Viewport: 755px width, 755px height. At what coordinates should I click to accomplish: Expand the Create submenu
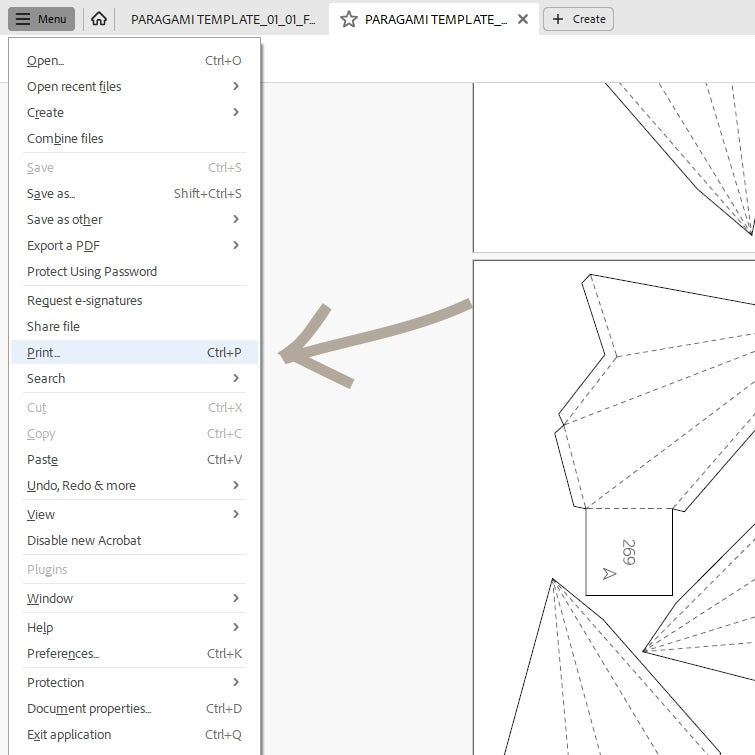(134, 113)
